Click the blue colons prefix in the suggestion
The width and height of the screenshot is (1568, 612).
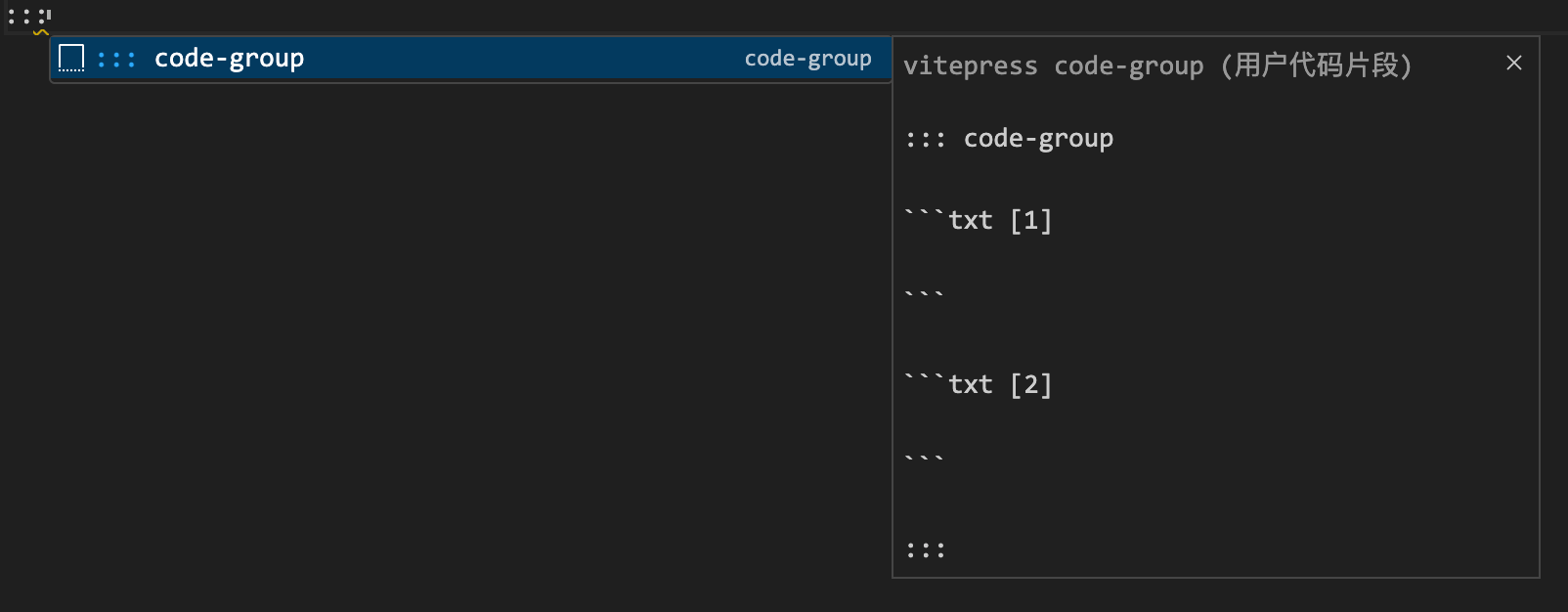click(x=115, y=60)
